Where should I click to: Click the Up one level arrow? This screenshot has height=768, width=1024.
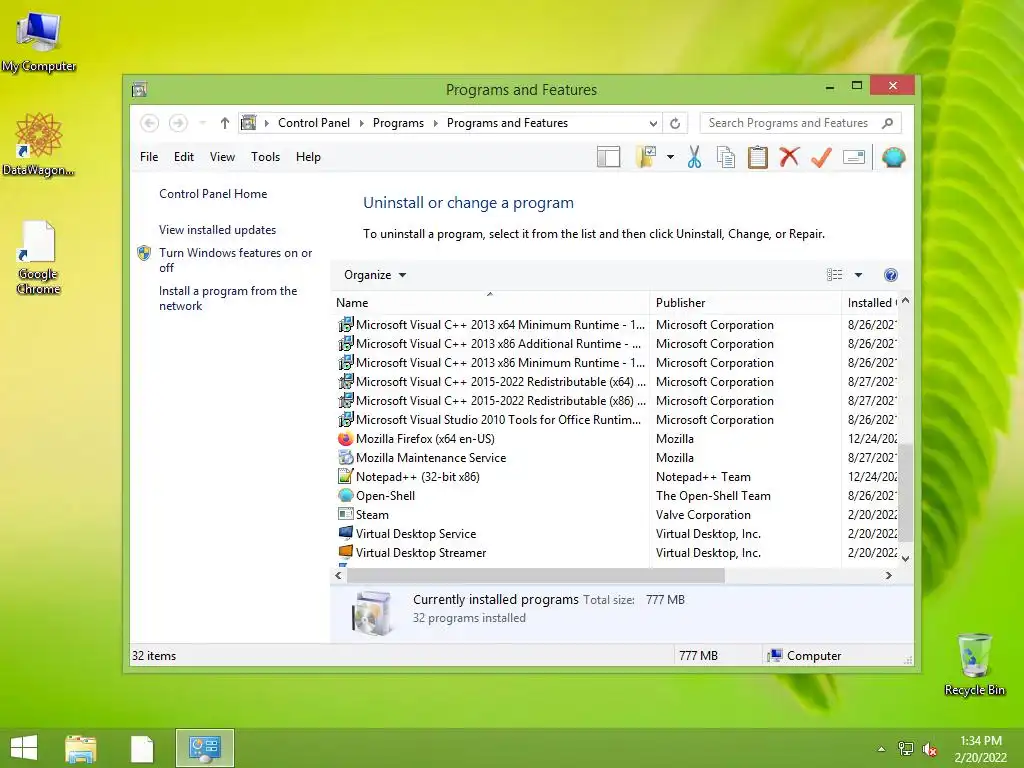click(225, 123)
